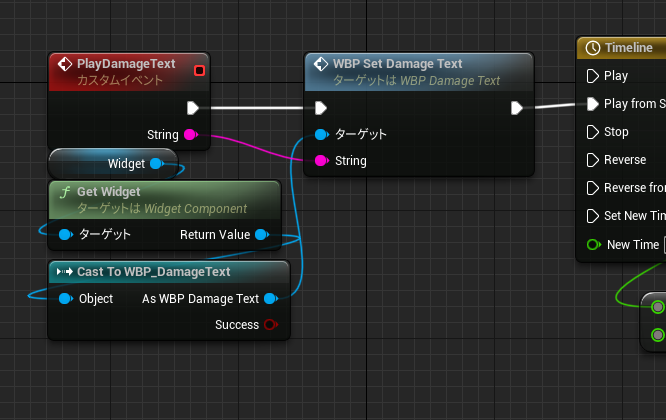Click the ターゲット input pin on WBP Set Damage Text
666x420 pixels.
[x=322, y=135]
